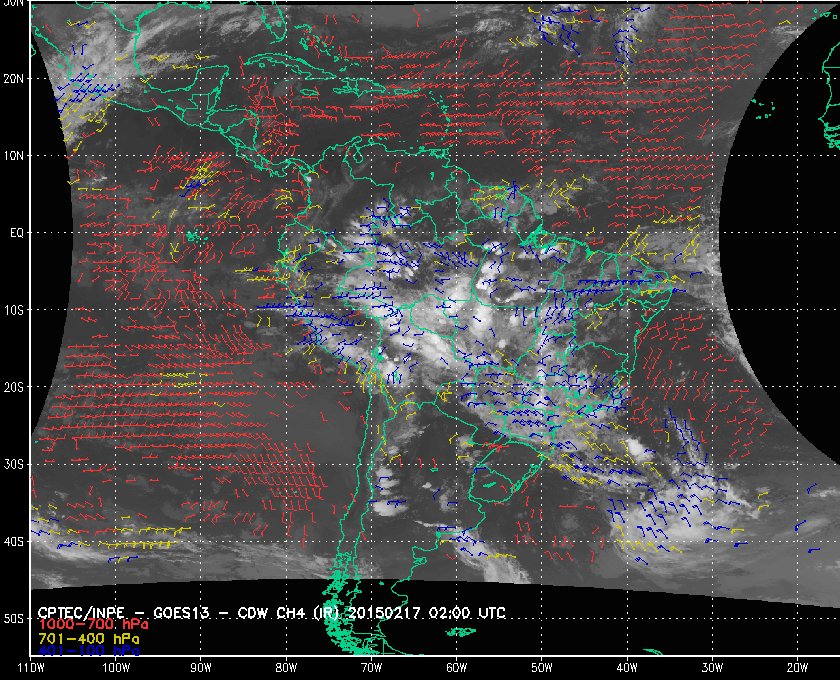
Task: Click the 90W longitude label
Action: coord(201,668)
